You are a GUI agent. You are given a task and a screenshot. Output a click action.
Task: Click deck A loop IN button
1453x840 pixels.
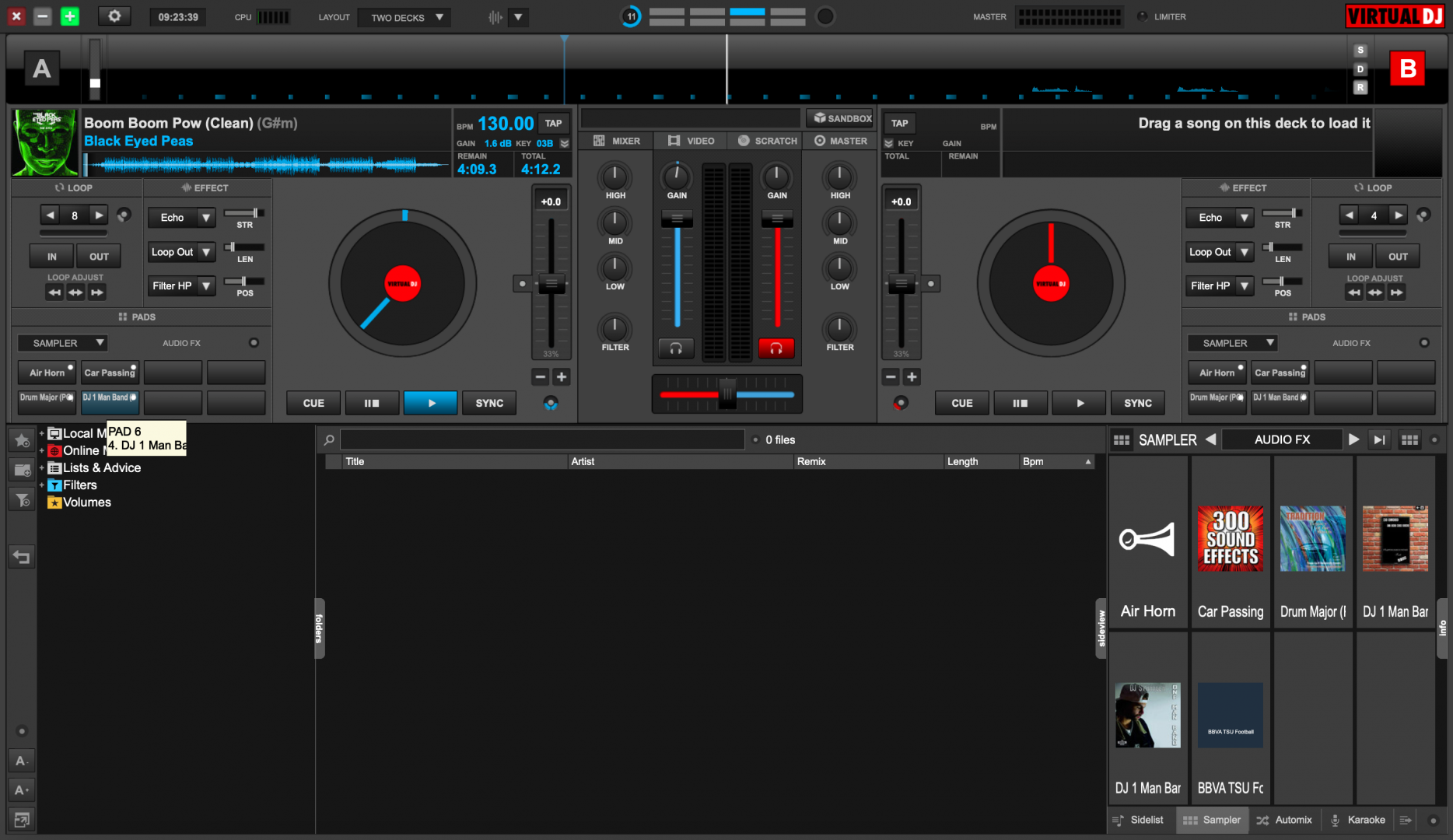[52, 257]
